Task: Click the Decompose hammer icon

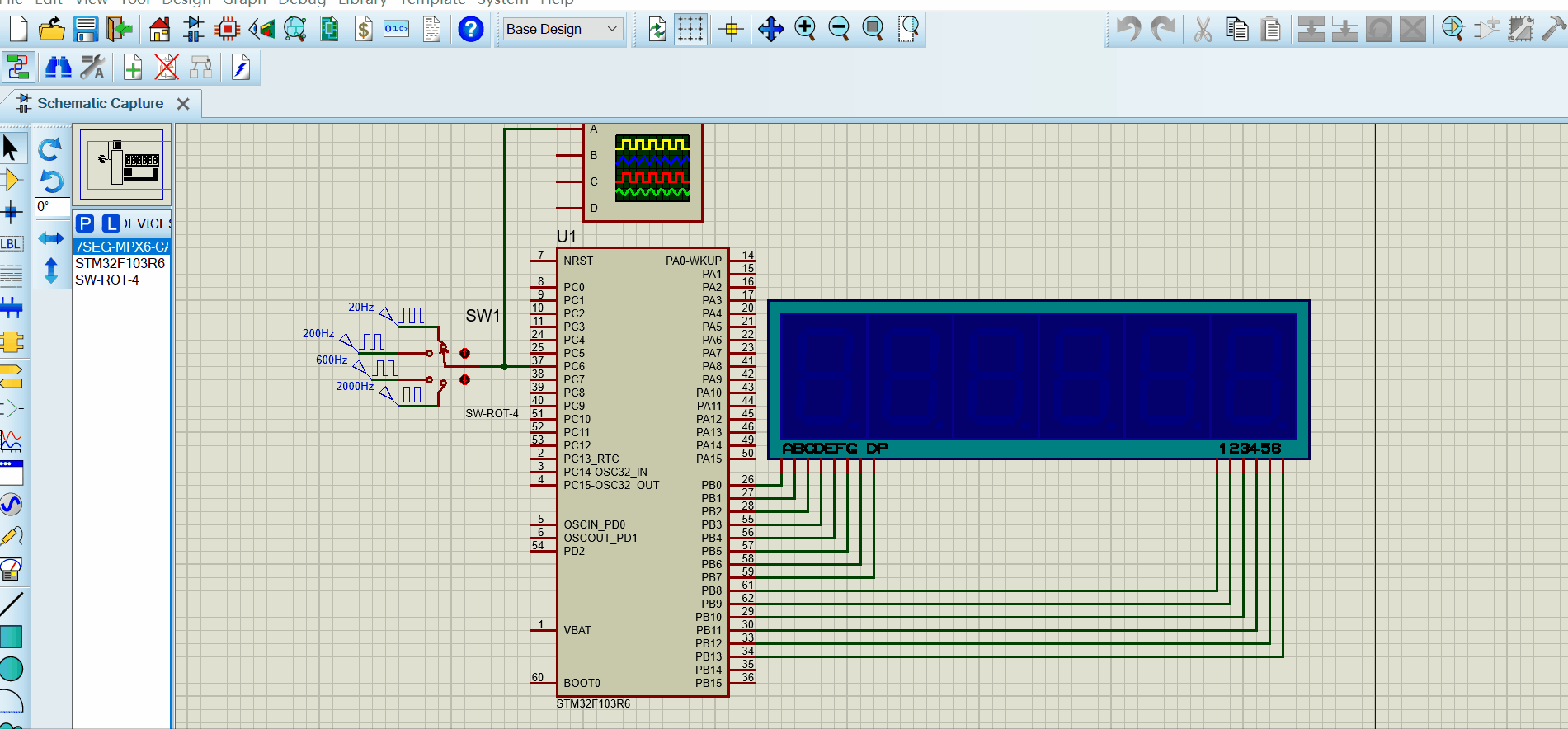Action: pos(1553,29)
